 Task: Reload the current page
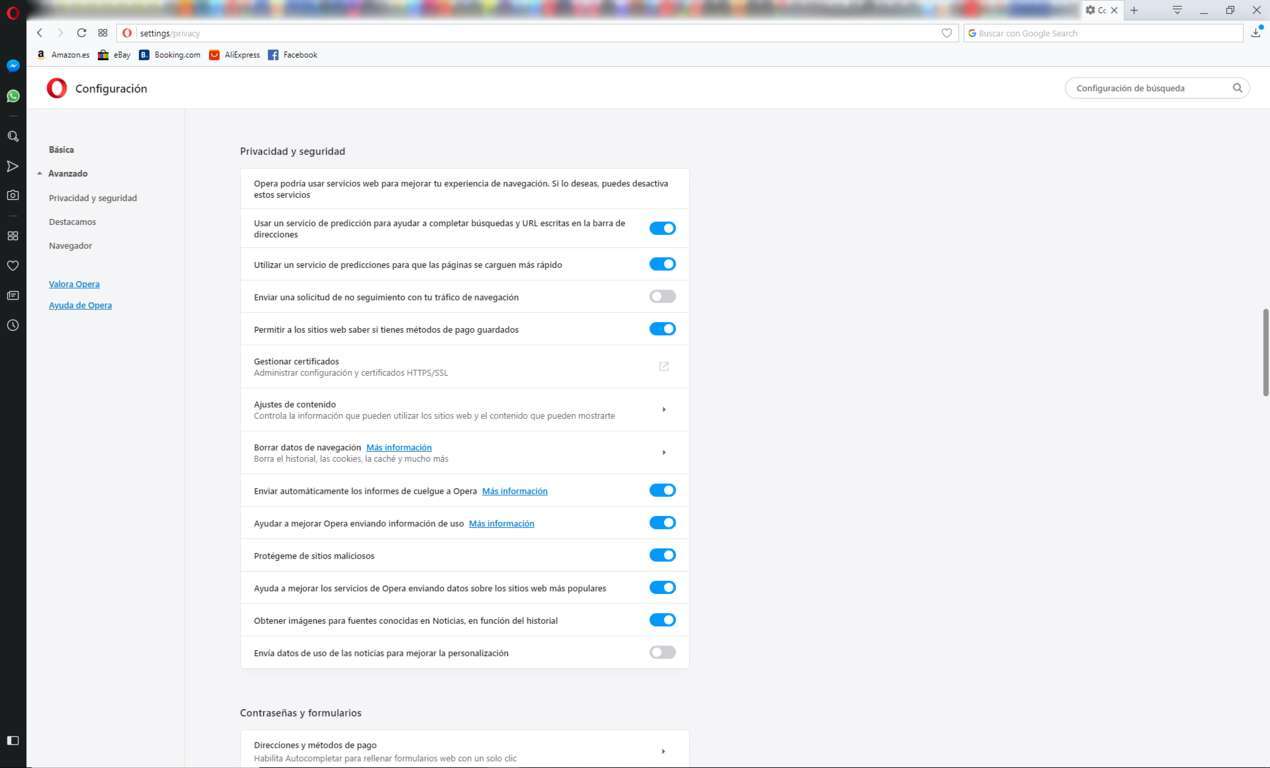tap(81, 33)
